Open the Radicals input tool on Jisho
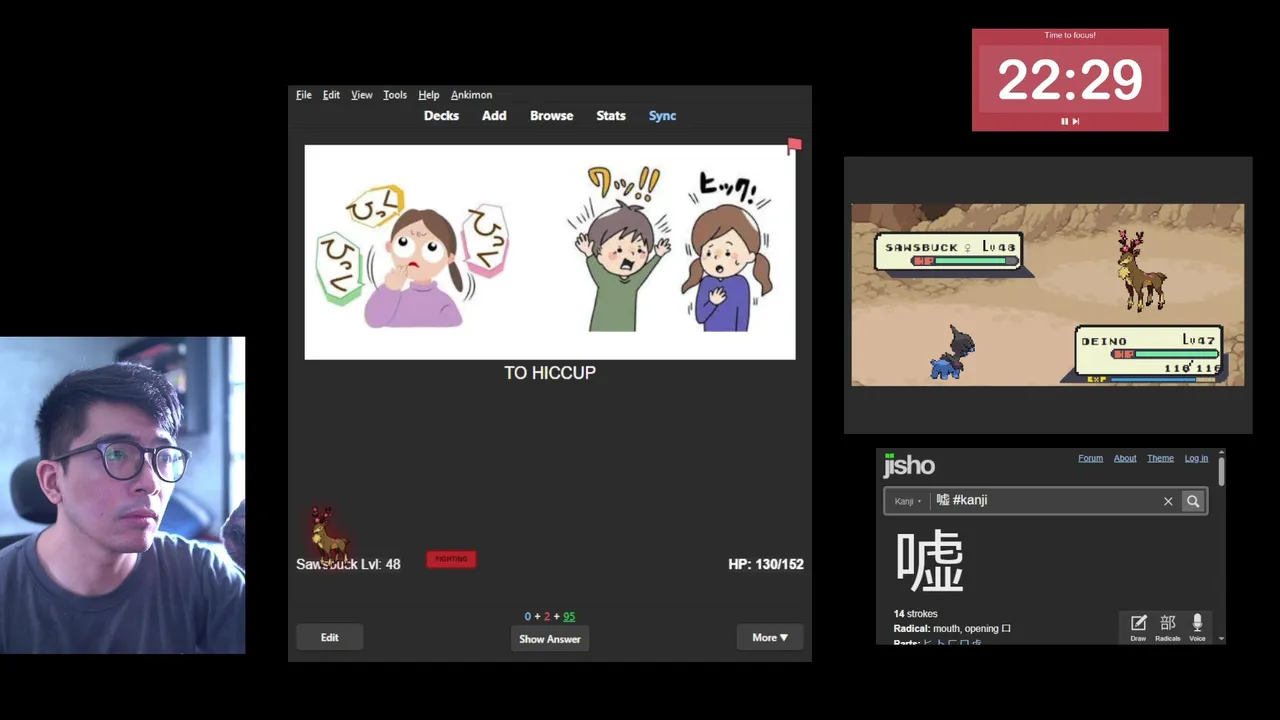Viewport: 1280px width, 720px height. [x=1168, y=628]
